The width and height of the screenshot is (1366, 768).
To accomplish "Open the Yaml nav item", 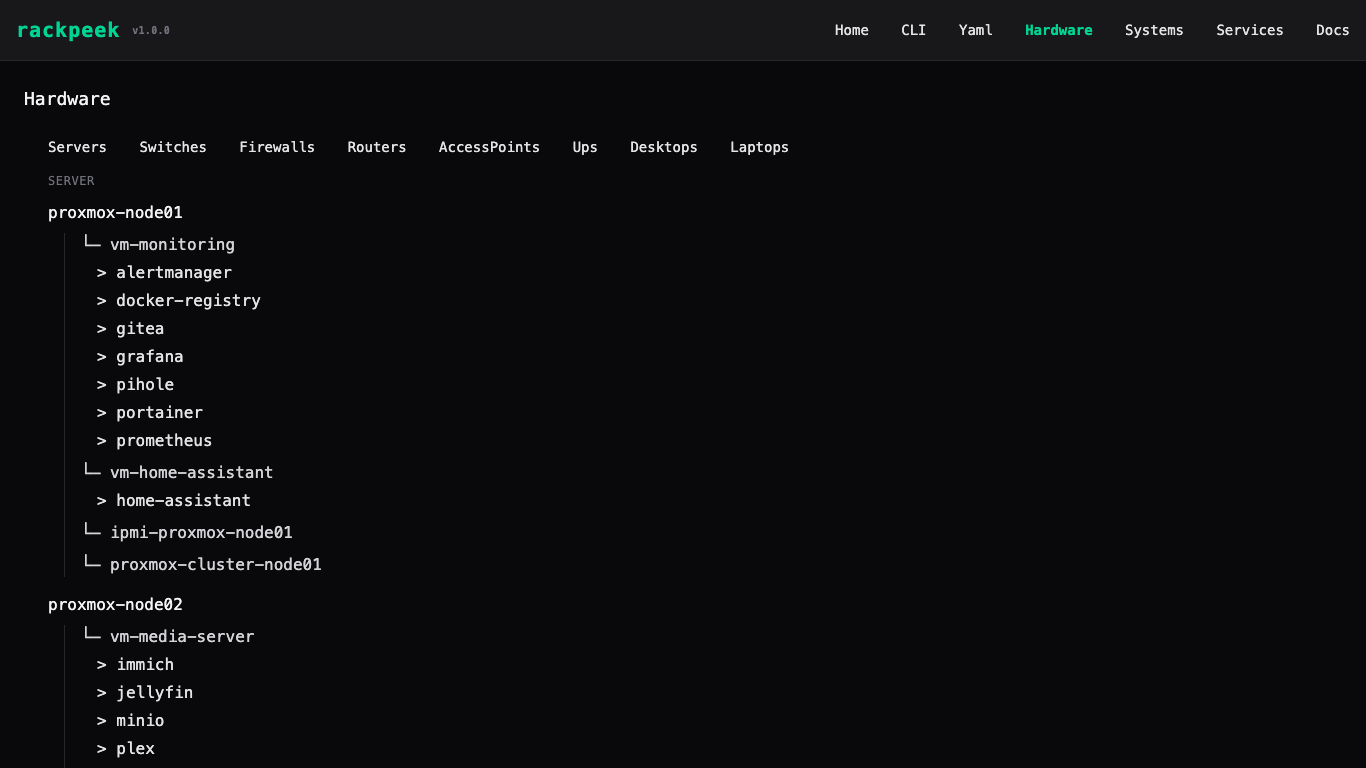I will tap(975, 30).
